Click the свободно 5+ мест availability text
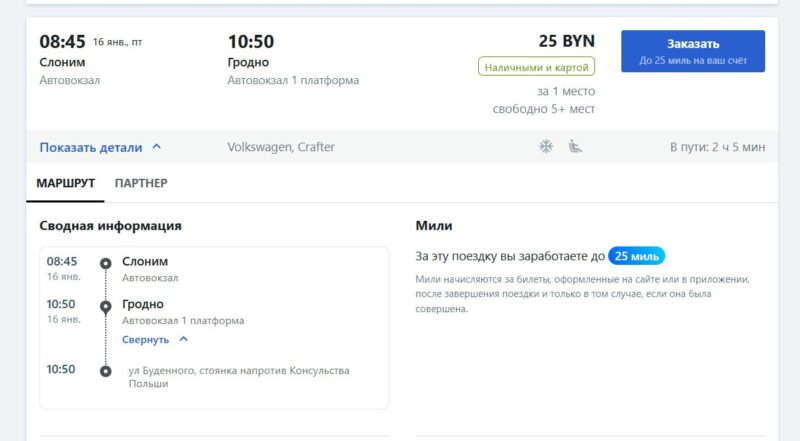 [543, 109]
